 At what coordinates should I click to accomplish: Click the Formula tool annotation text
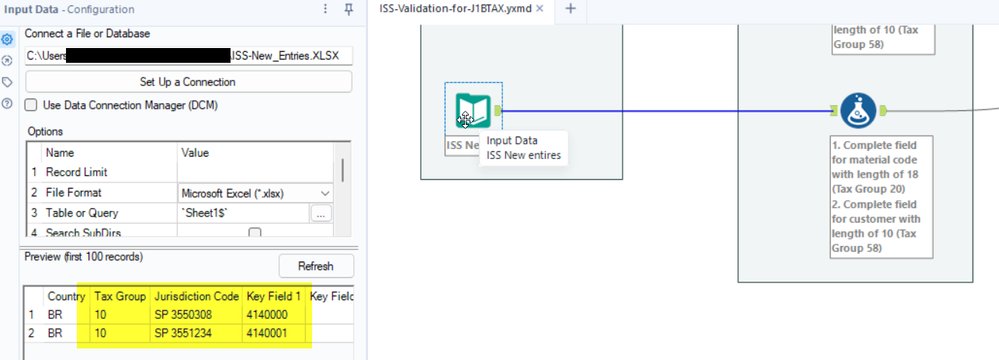point(882,196)
